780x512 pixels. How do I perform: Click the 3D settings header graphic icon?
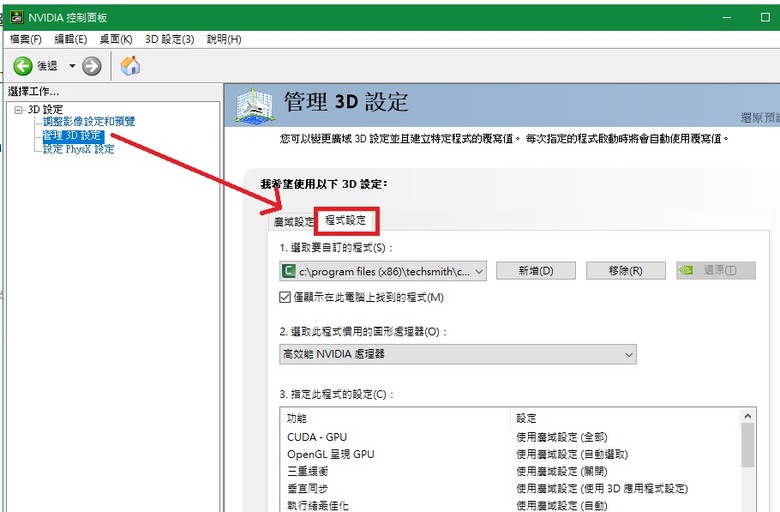click(x=255, y=105)
